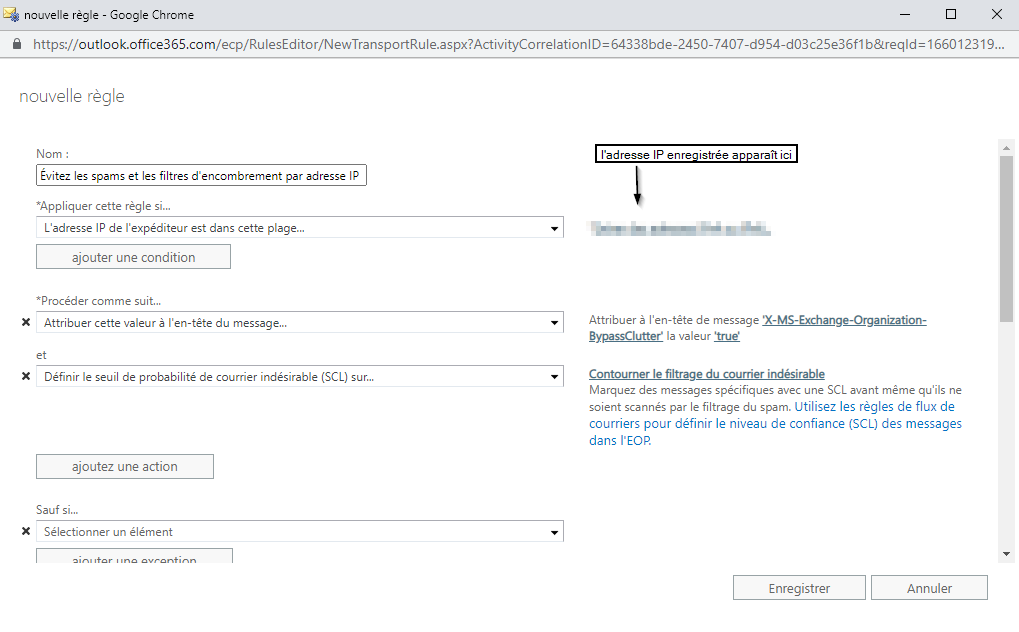Click the mail icon in the window title bar

[x=12, y=15]
